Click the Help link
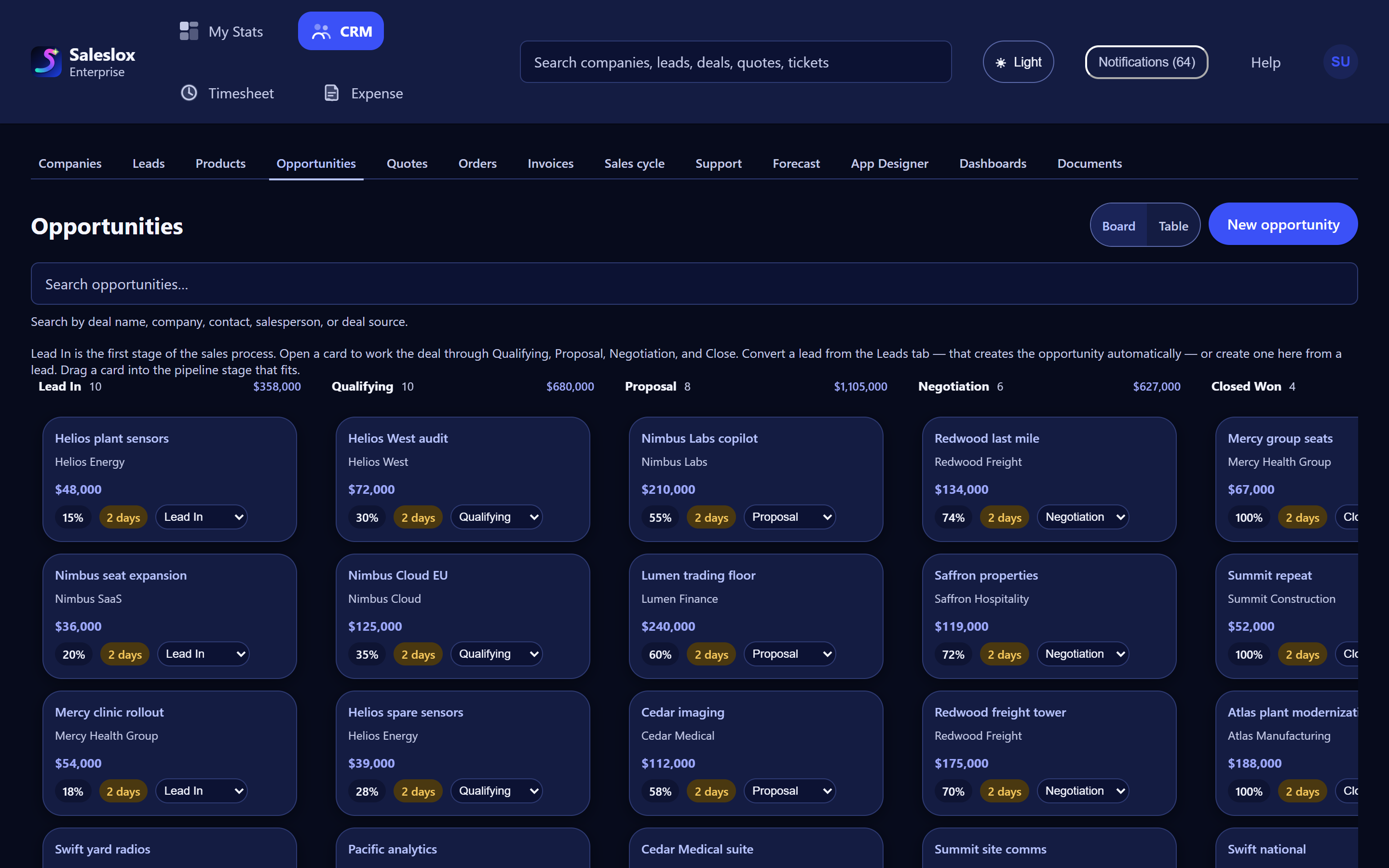 pos(1266,63)
